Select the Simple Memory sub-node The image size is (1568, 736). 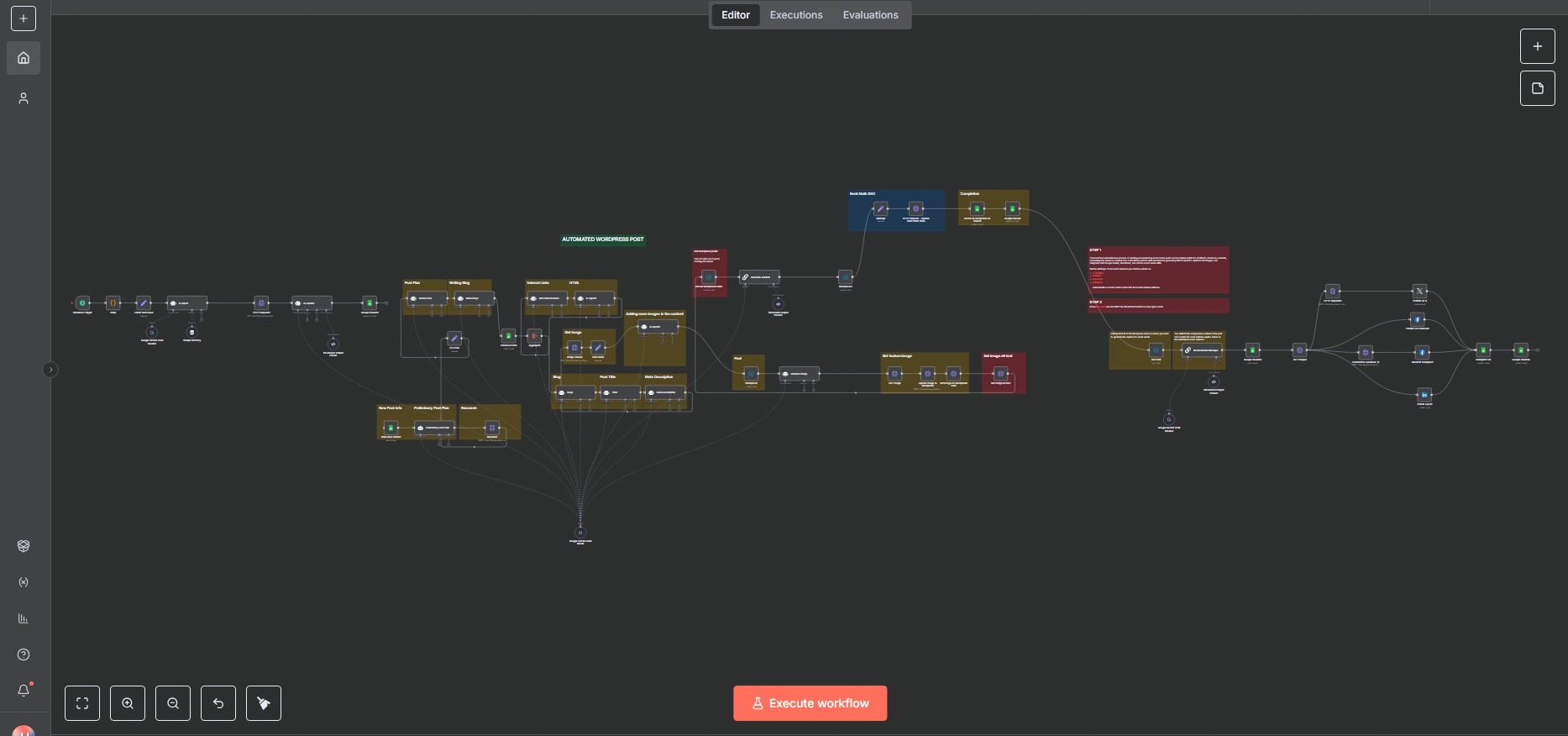tap(191, 333)
